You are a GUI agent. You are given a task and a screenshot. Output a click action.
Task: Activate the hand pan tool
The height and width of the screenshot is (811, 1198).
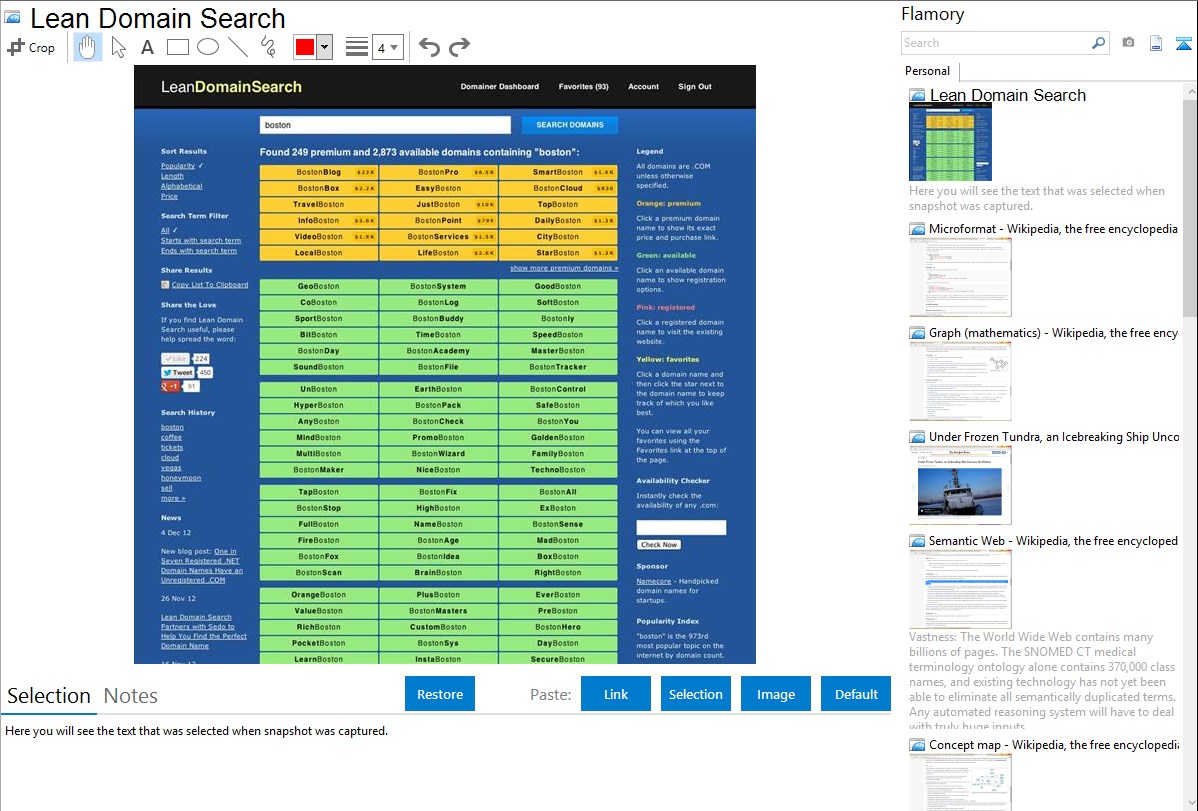(88, 47)
